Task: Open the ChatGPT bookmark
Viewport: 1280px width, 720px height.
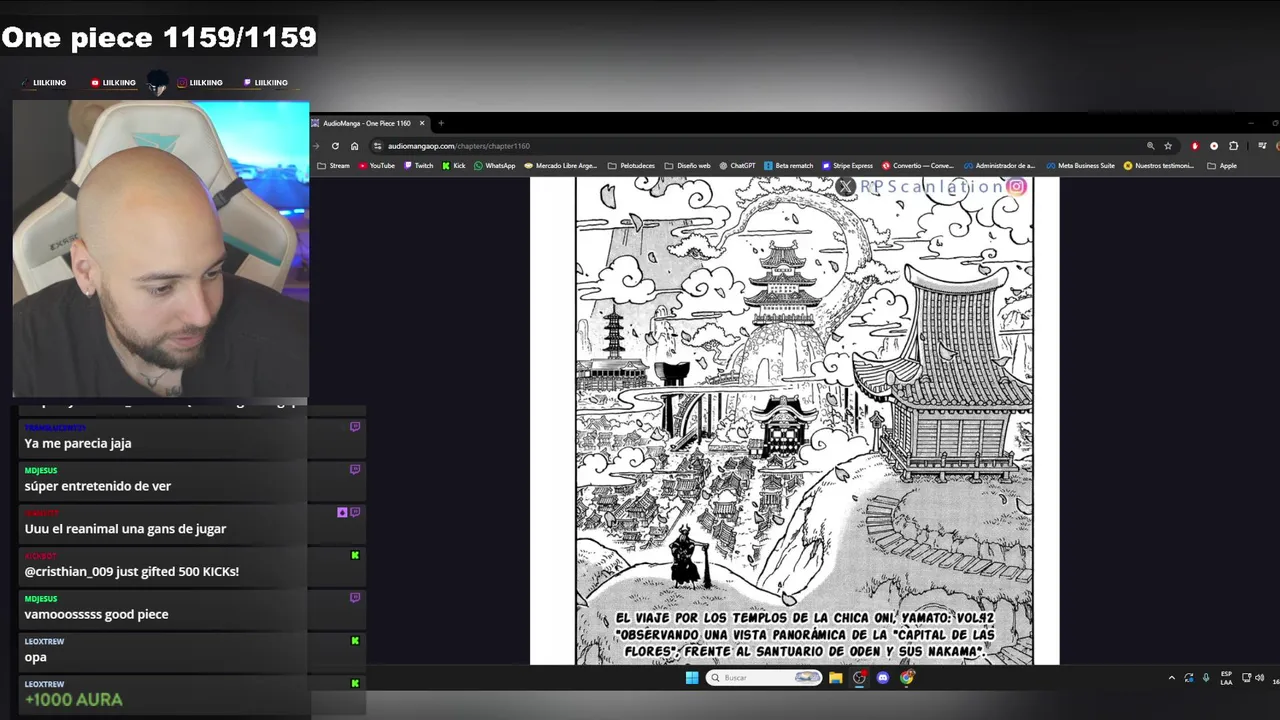Action: [x=737, y=166]
